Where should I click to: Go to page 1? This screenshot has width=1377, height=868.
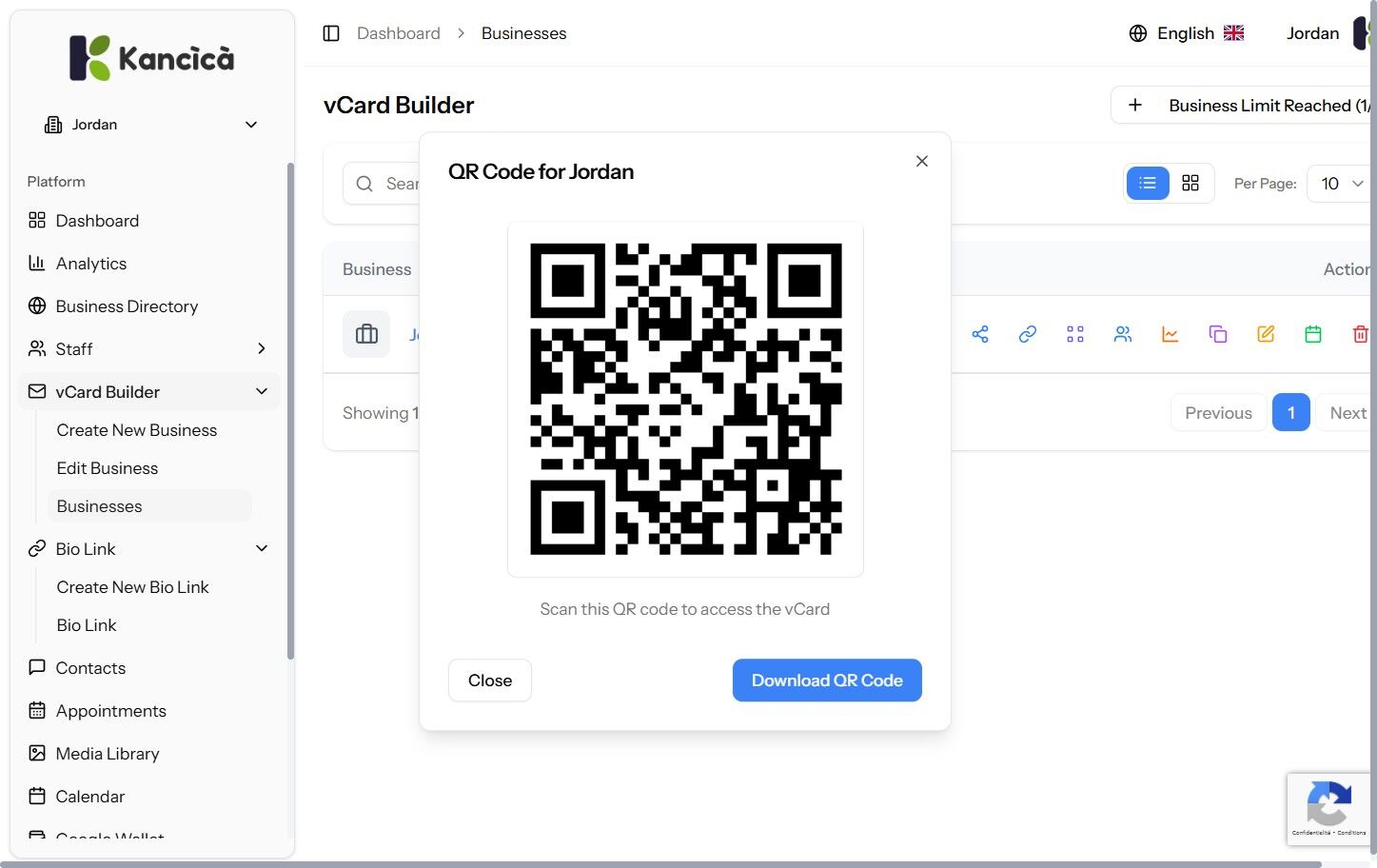[1291, 412]
